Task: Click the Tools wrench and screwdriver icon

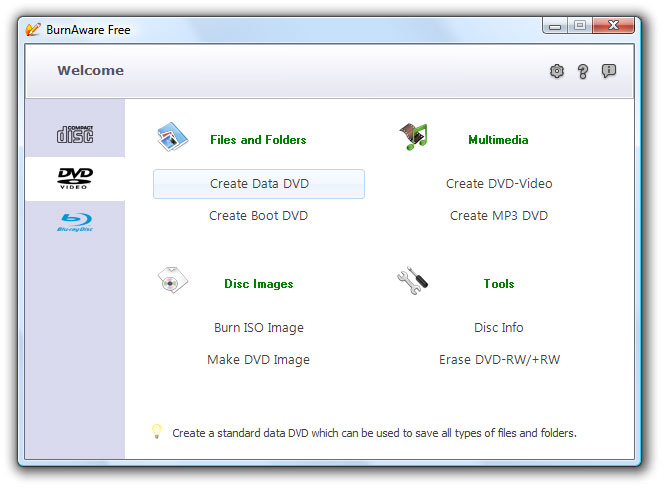Action: tap(413, 280)
